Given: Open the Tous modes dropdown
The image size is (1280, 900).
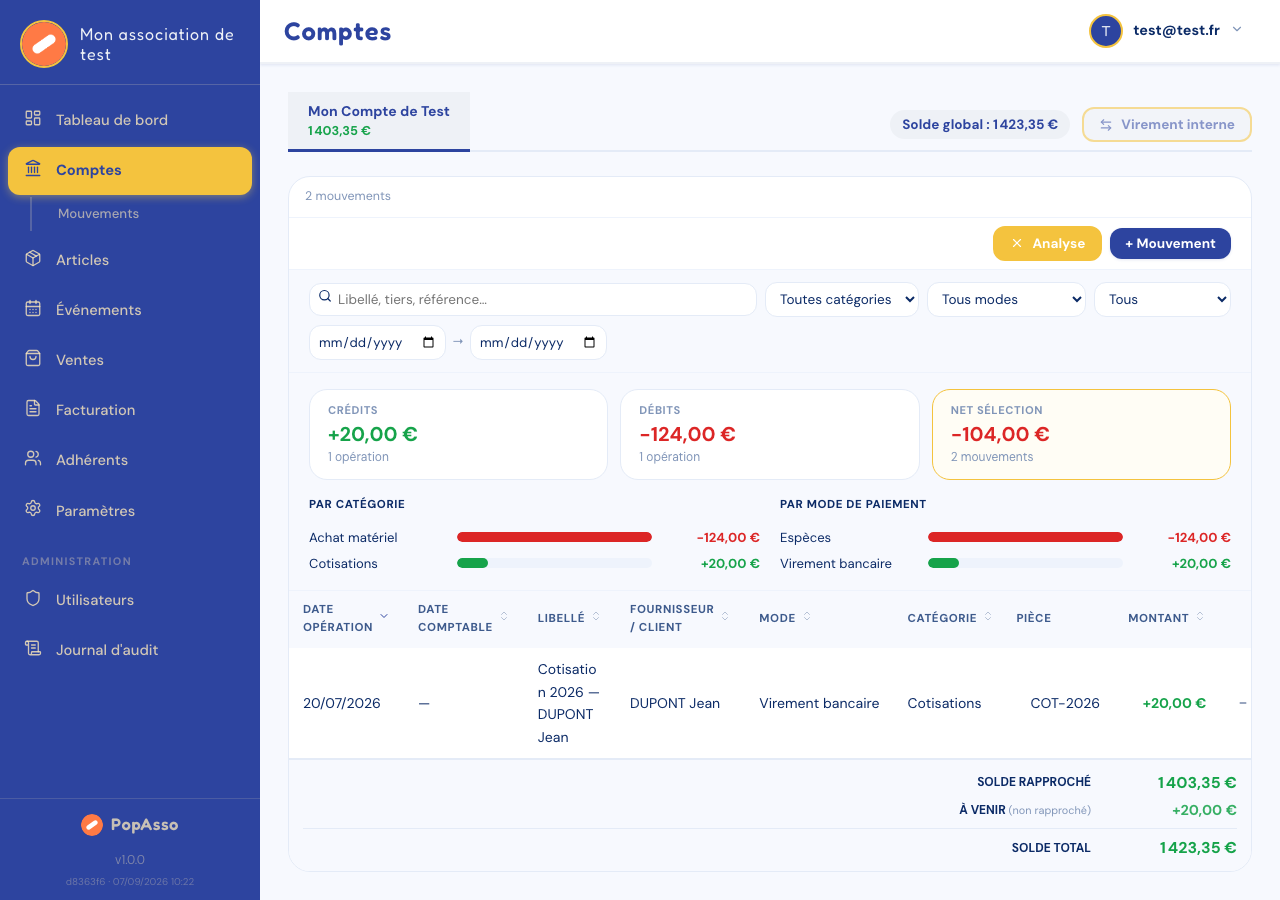Looking at the screenshot, I should coord(1006,299).
